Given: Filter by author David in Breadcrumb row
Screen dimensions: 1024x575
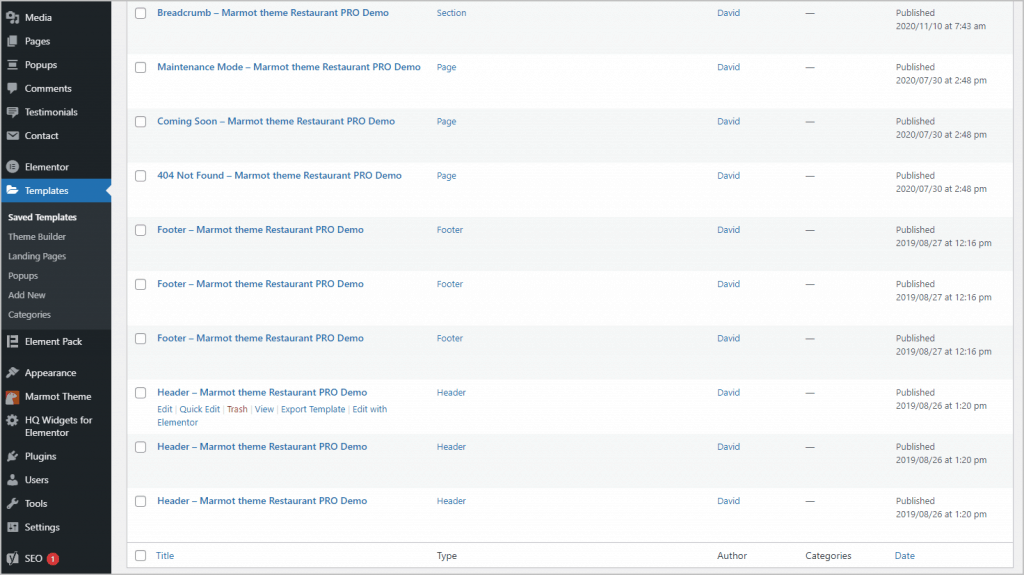Looking at the screenshot, I should tap(728, 14).
